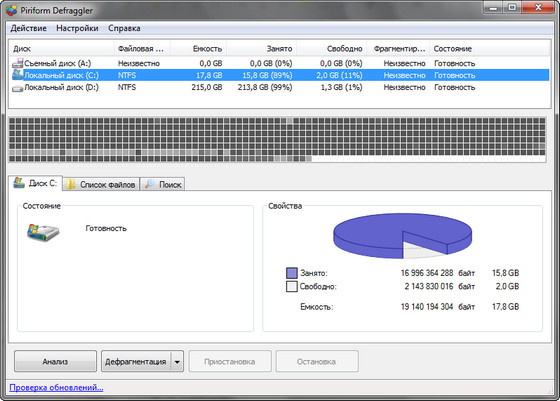The image size is (560, 401).
Task: Click the Диск C: tab icon
Action: pyautogui.click(x=19, y=183)
